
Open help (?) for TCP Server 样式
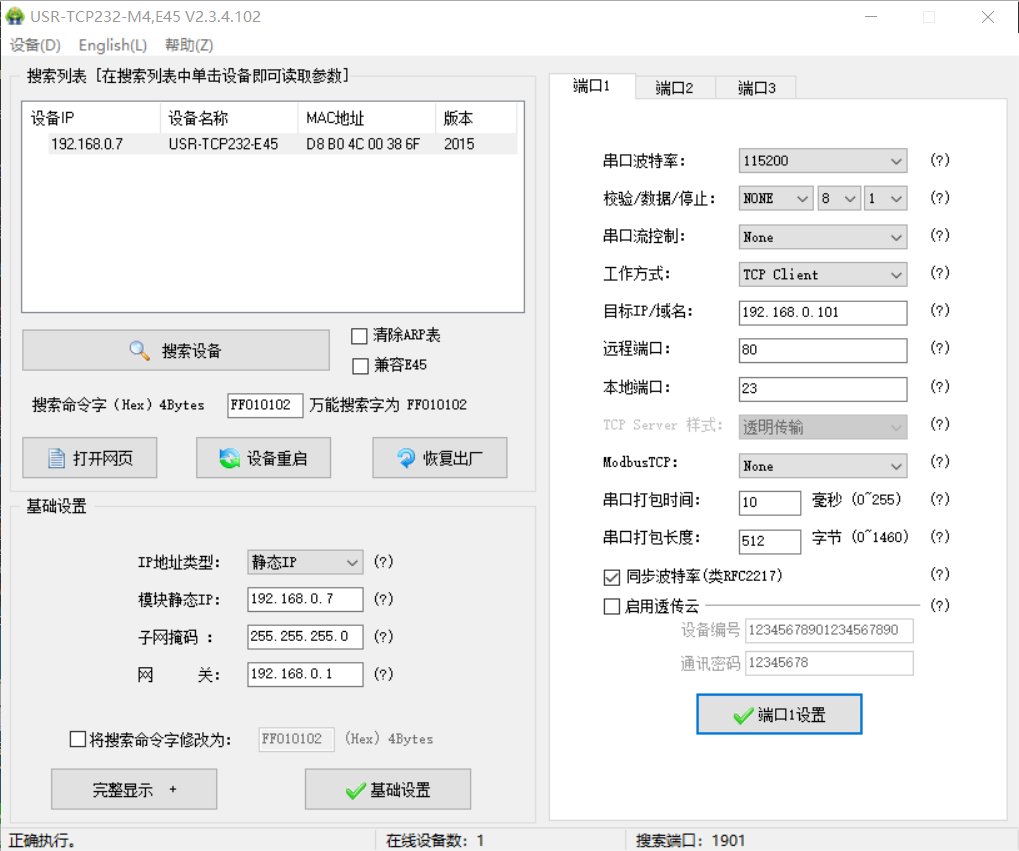point(940,425)
